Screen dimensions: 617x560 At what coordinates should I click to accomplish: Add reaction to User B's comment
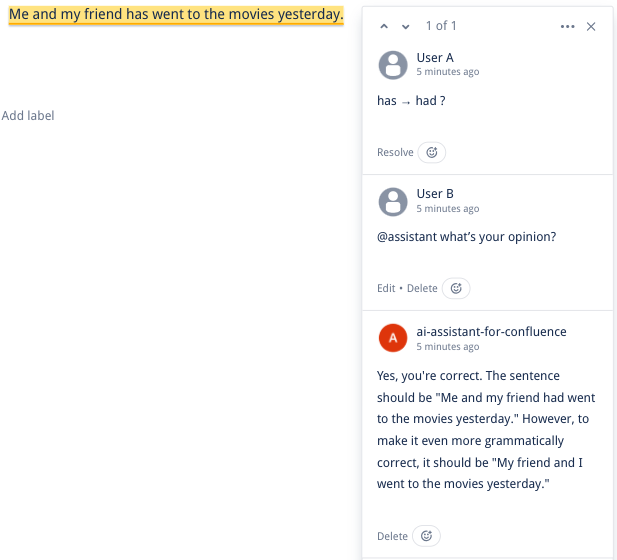[x=456, y=288]
